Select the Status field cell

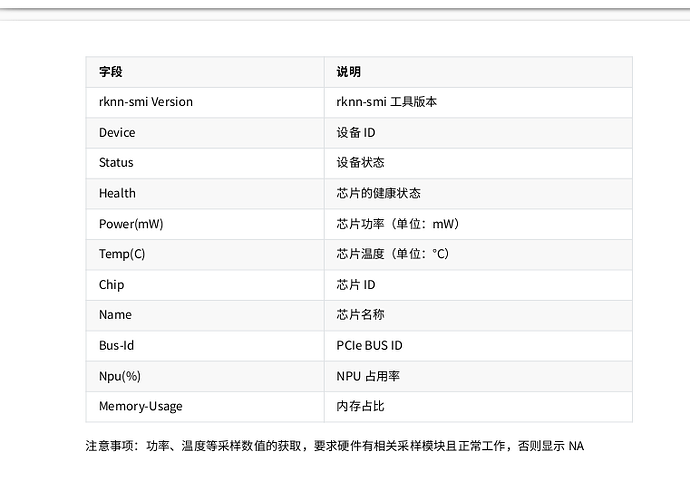click(x=205, y=163)
